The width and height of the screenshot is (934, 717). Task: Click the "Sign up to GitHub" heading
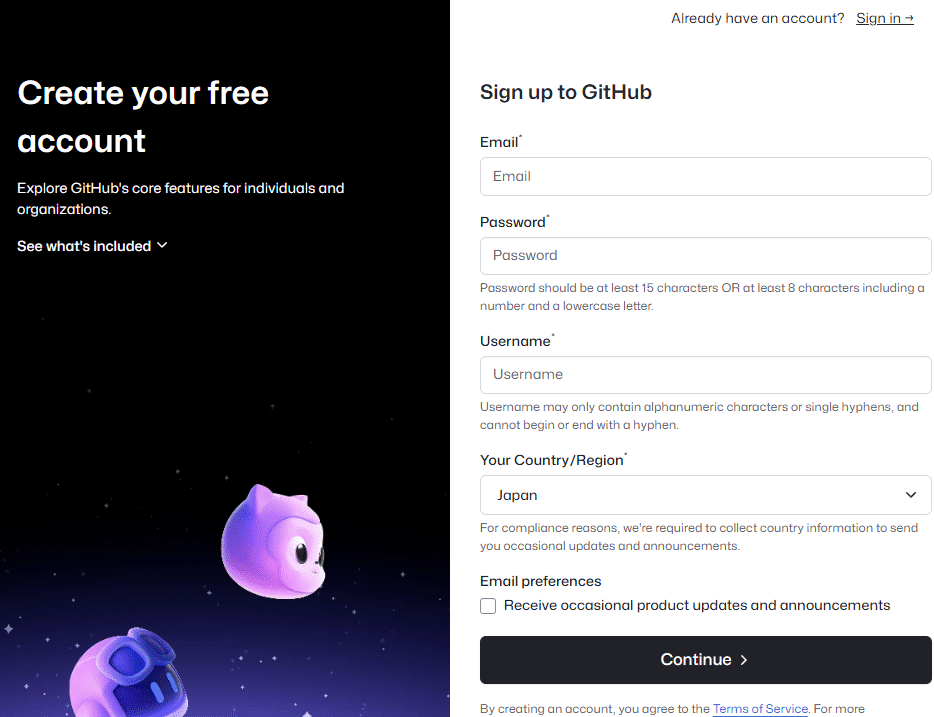[565, 91]
